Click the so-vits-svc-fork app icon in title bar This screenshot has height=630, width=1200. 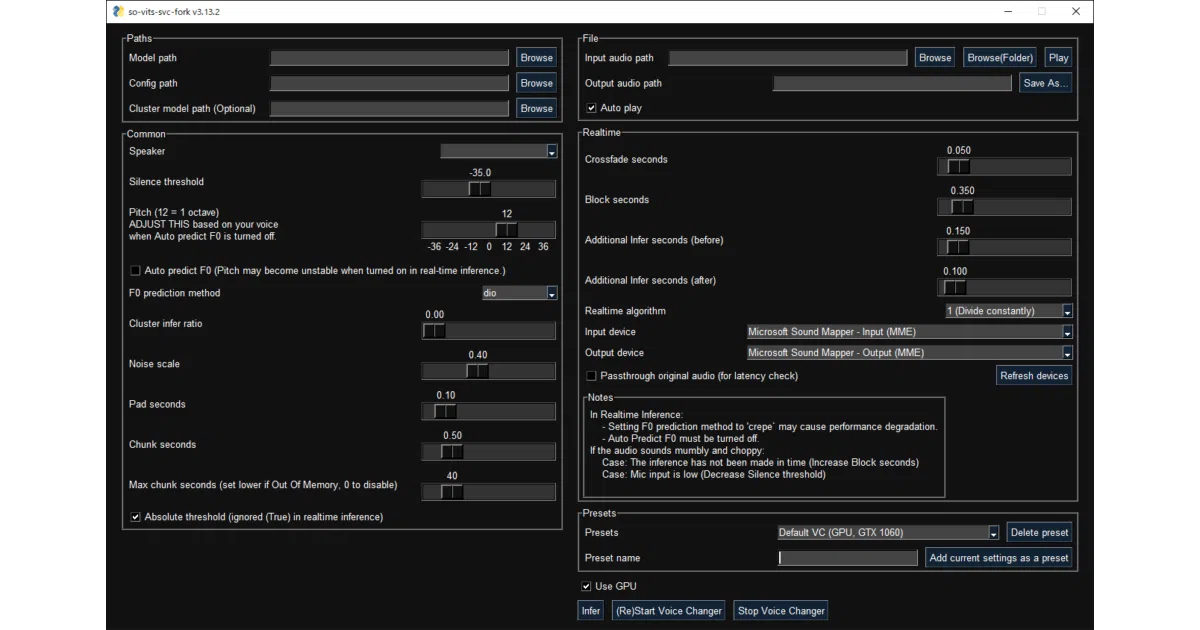(119, 12)
